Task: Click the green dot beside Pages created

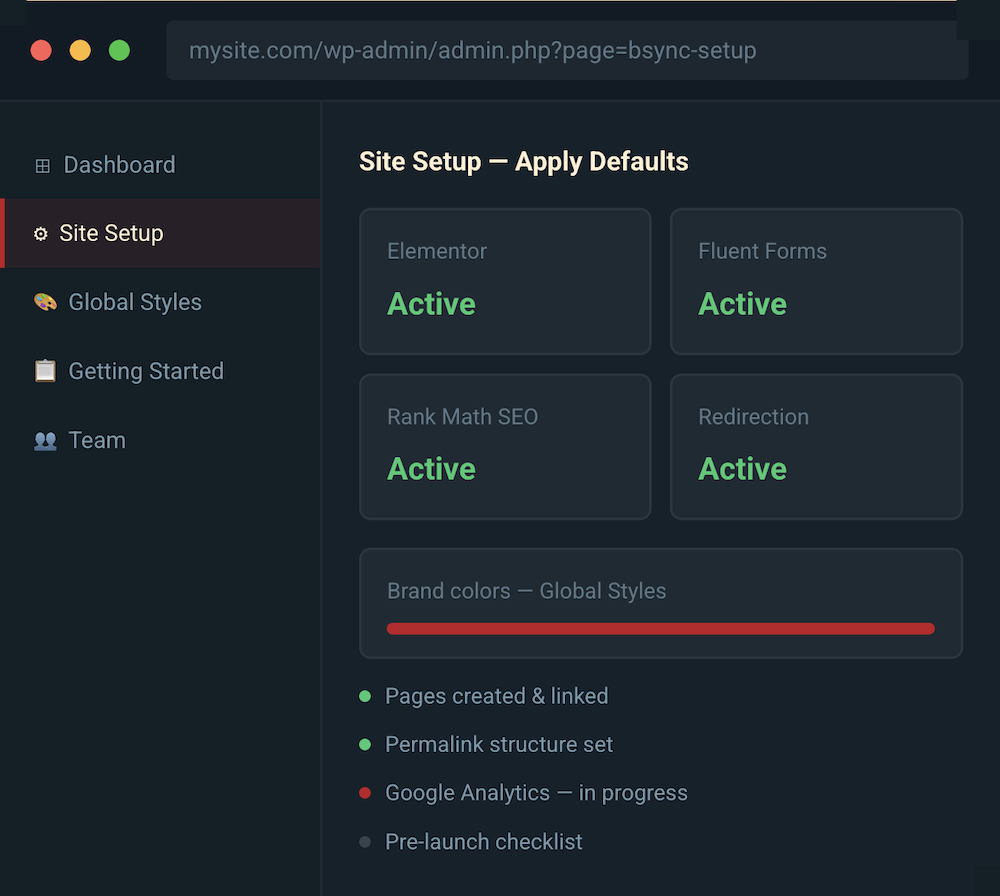Action: coord(365,696)
